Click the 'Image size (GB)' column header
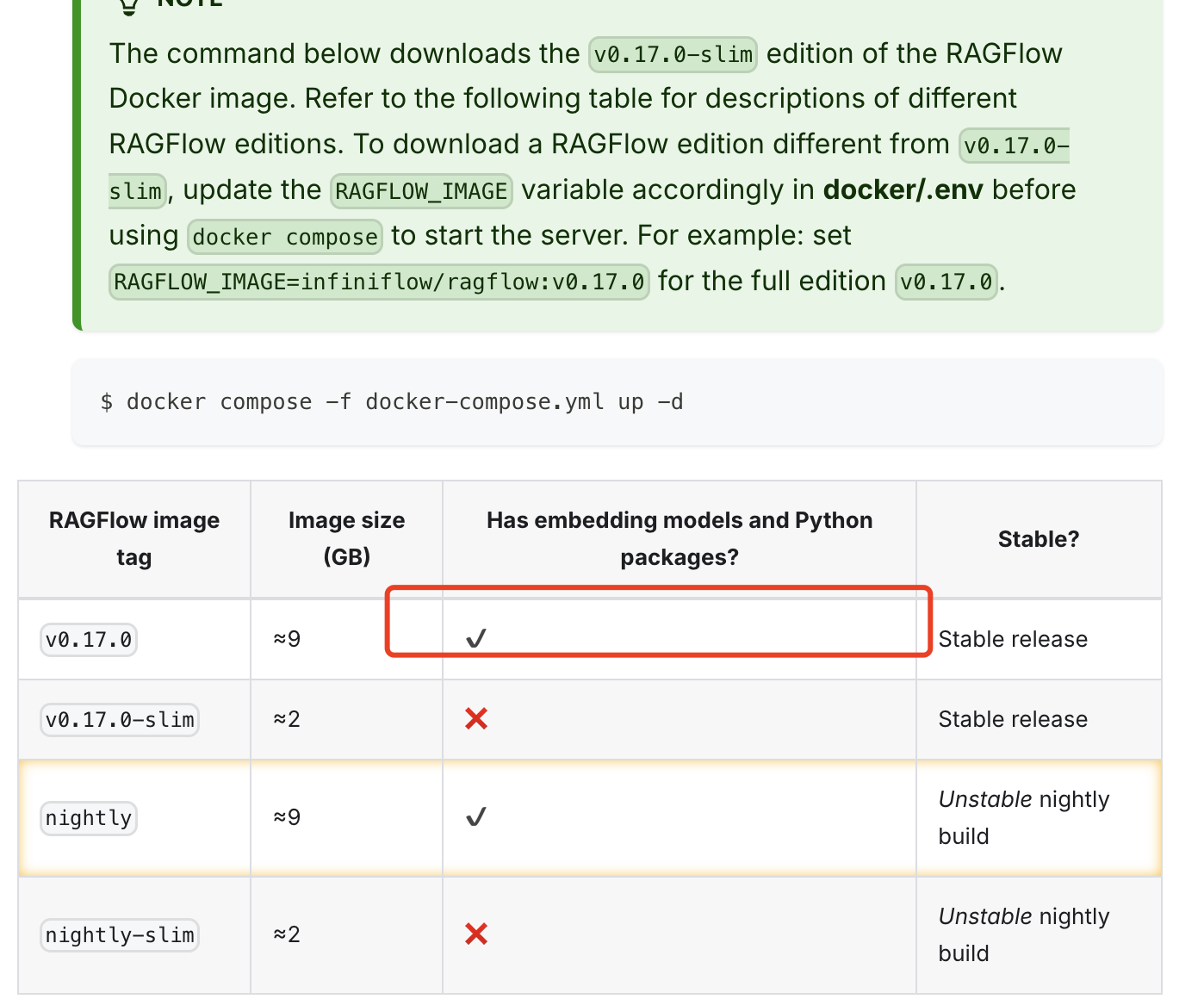Viewport: 1204px width, 999px height. pos(346,539)
